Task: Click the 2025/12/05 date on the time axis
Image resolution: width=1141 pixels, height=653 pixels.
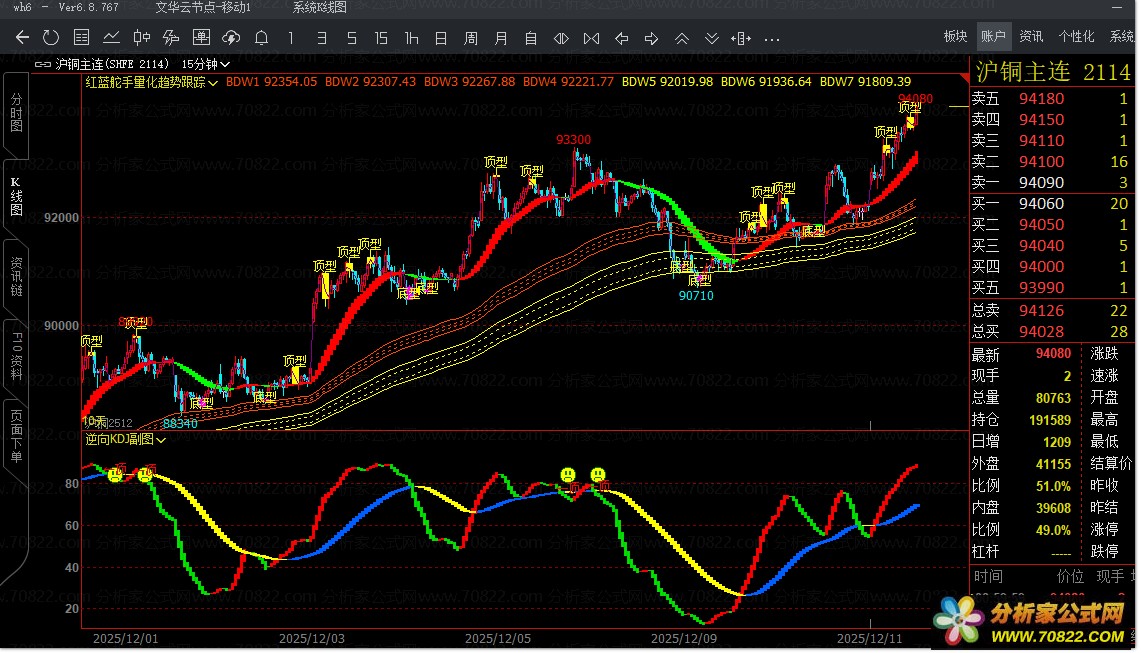Action: (x=497, y=637)
